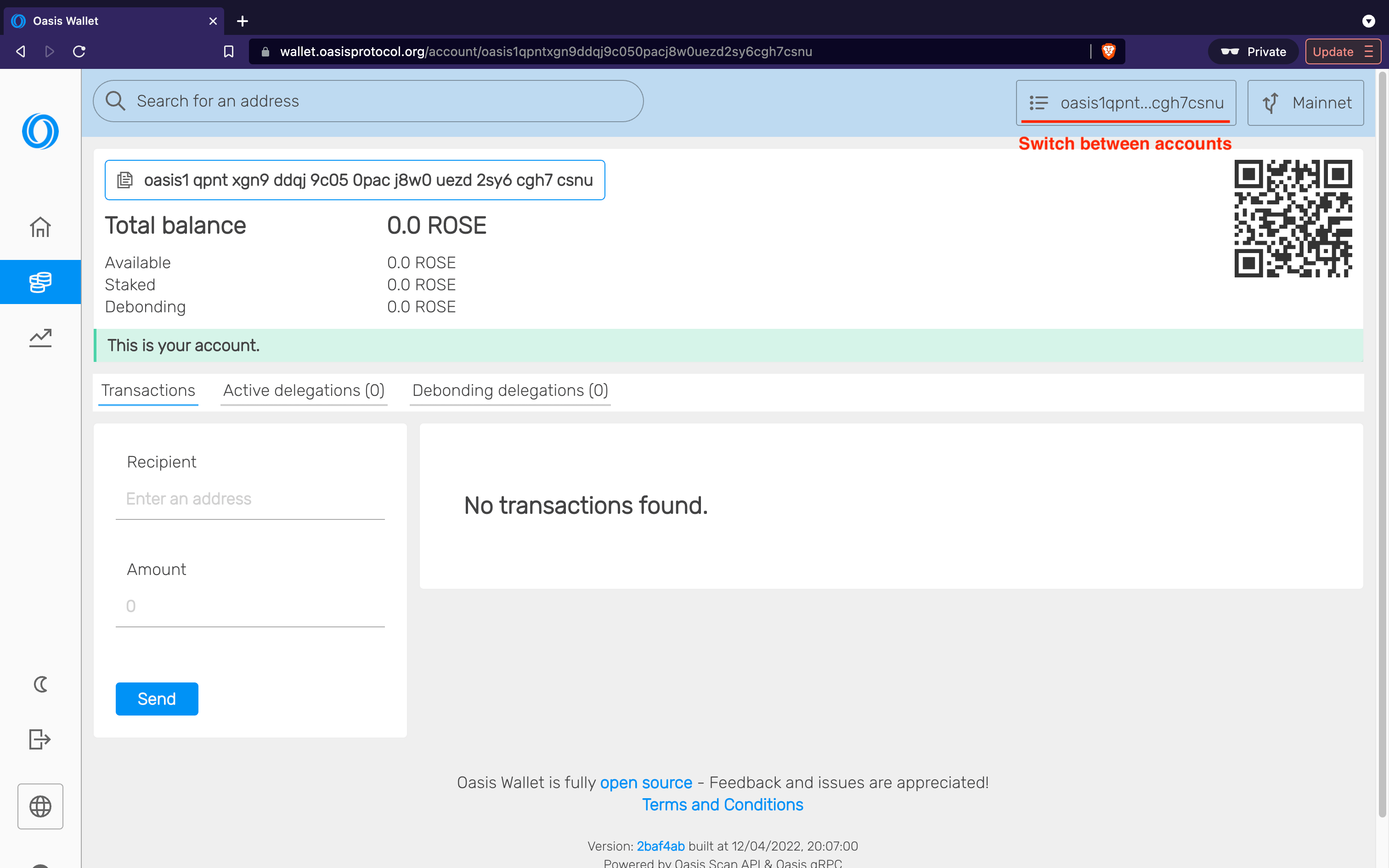Click the Send button to submit transaction
The width and height of the screenshot is (1389, 868).
coord(157,699)
